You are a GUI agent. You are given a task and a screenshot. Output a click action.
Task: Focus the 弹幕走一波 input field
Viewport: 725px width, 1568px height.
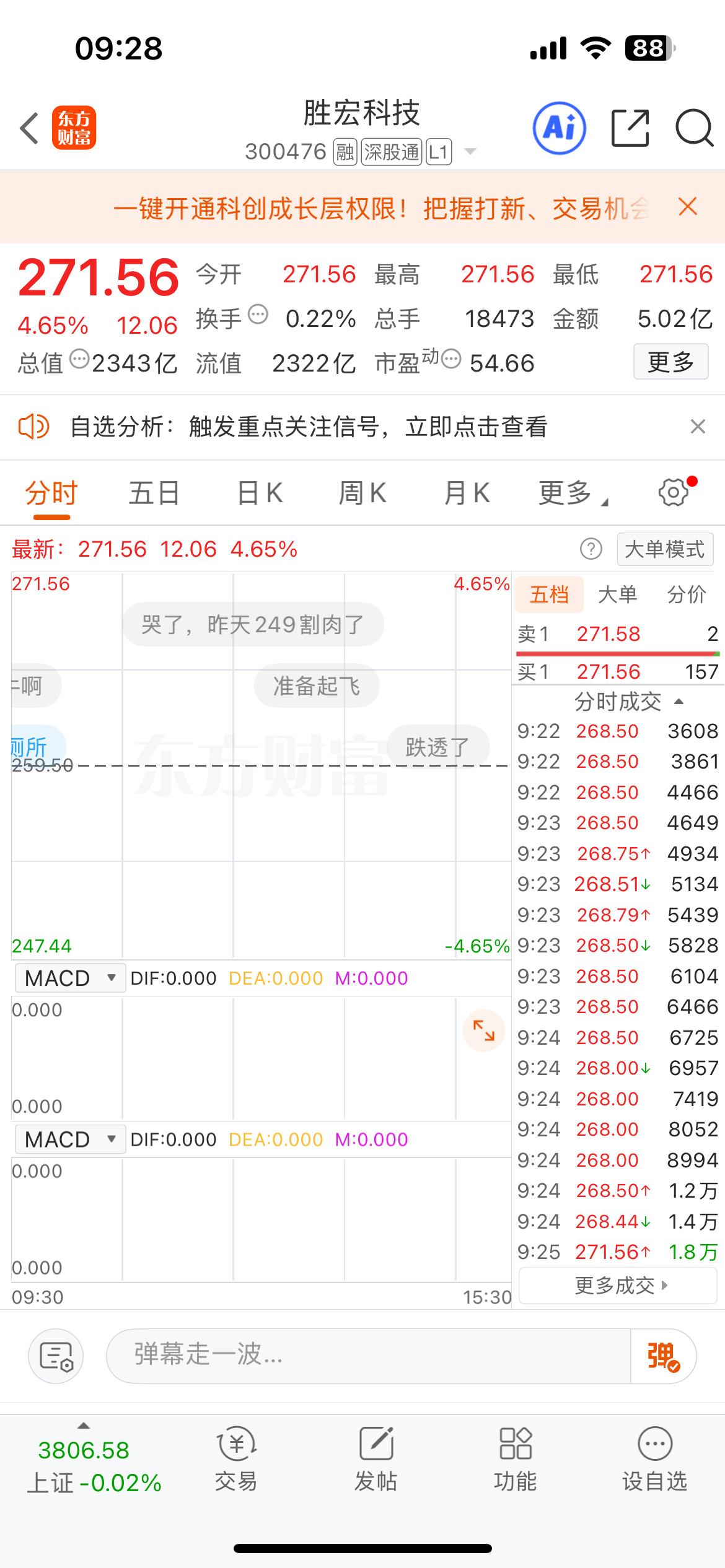(x=368, y=1356)
